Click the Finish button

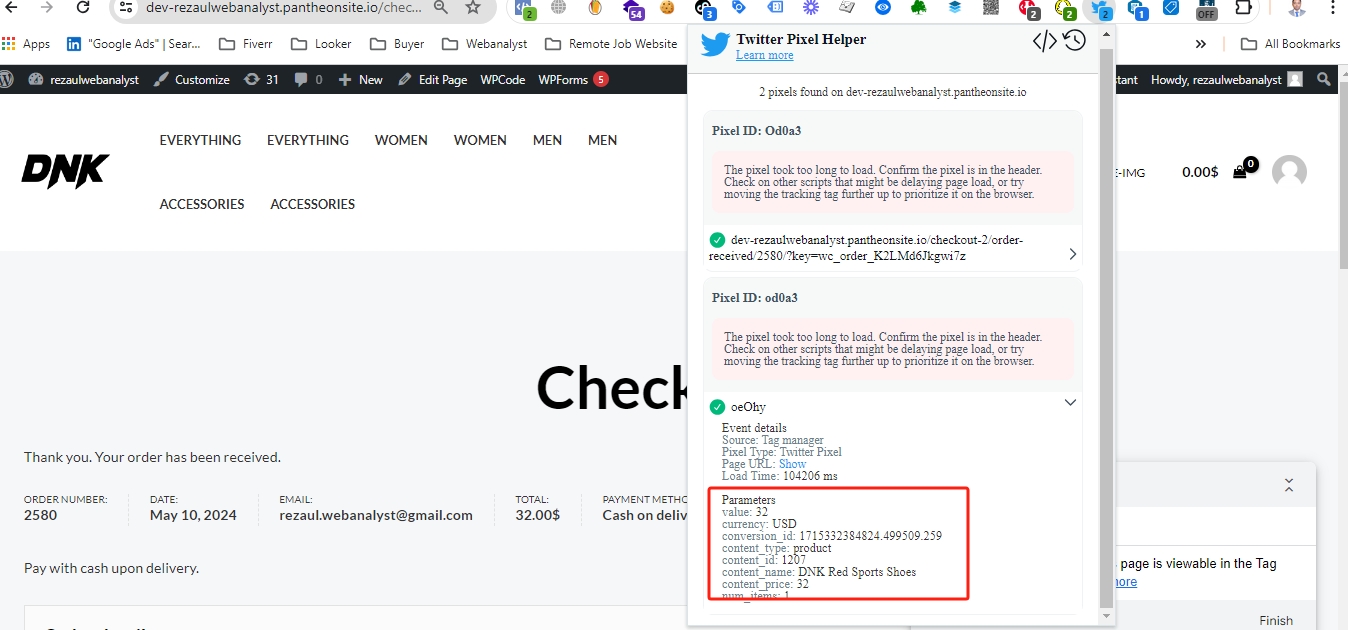pyautogui.click(x=1275, y=620)
